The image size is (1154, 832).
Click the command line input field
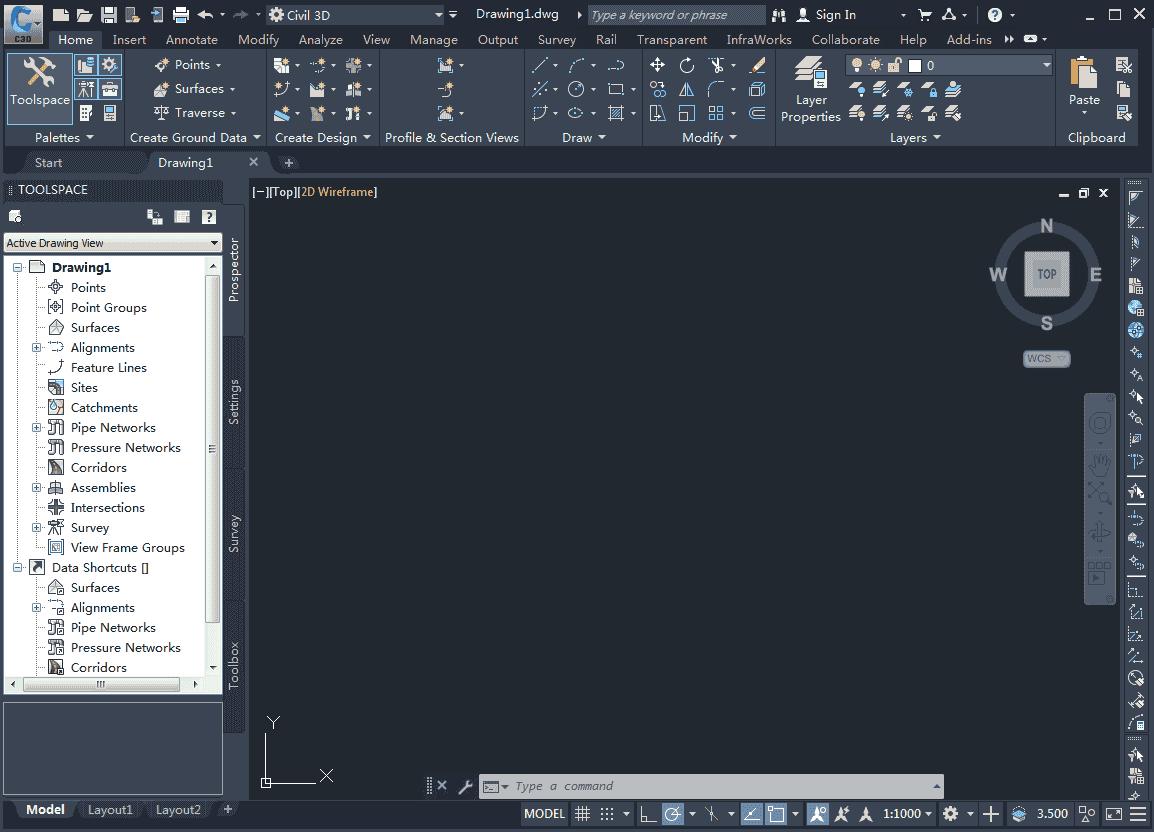[720, 786]
